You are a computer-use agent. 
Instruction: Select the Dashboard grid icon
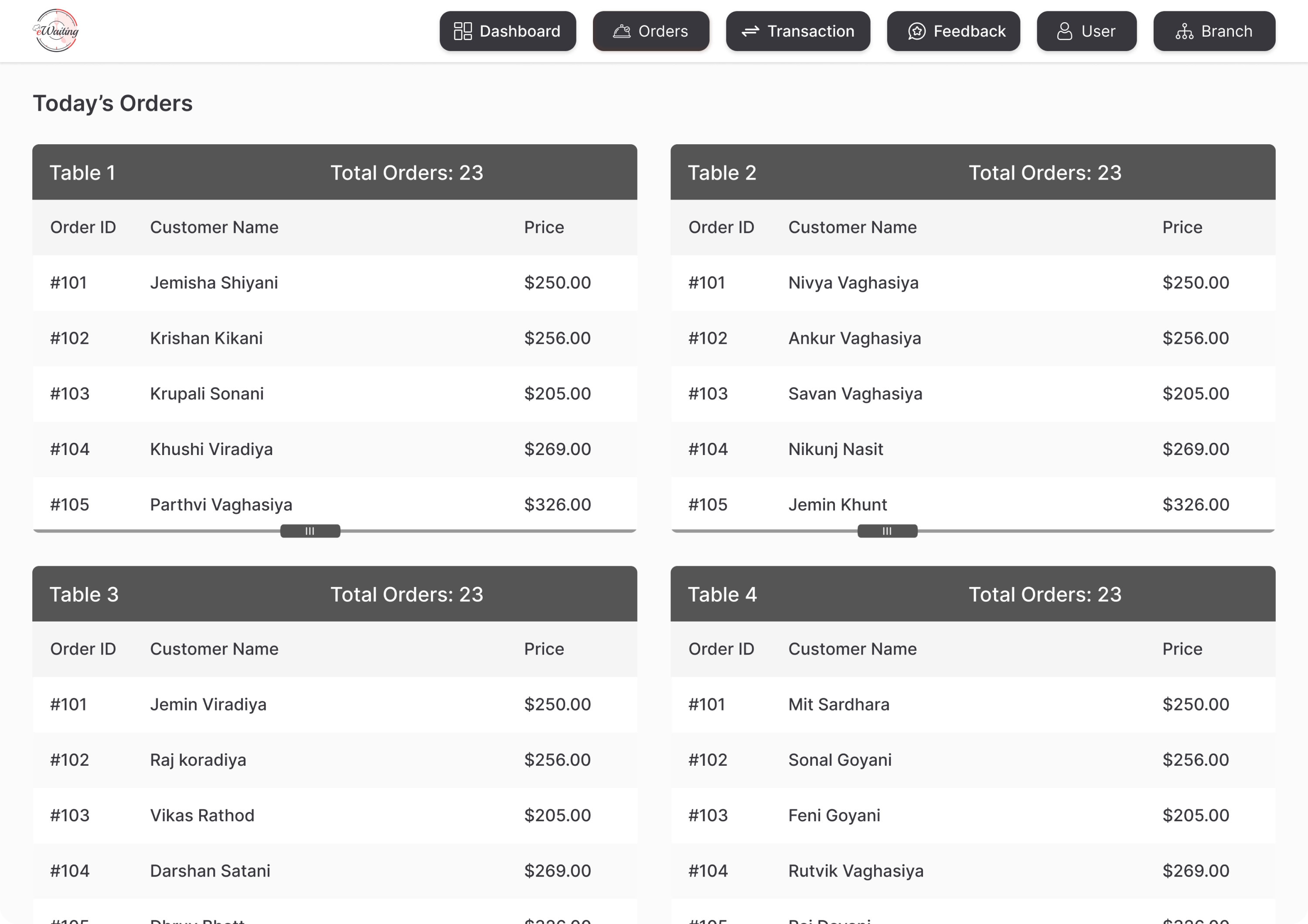[x=463, y=31]
